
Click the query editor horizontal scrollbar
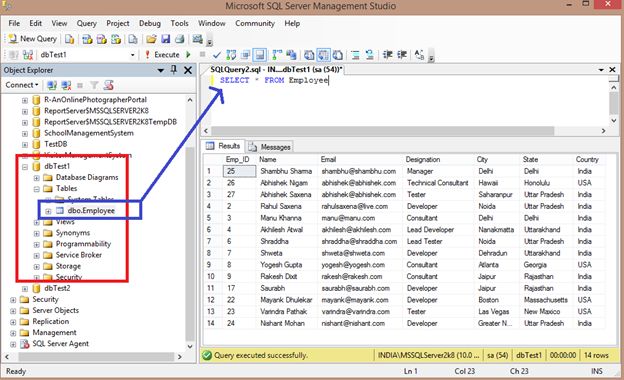382,131
